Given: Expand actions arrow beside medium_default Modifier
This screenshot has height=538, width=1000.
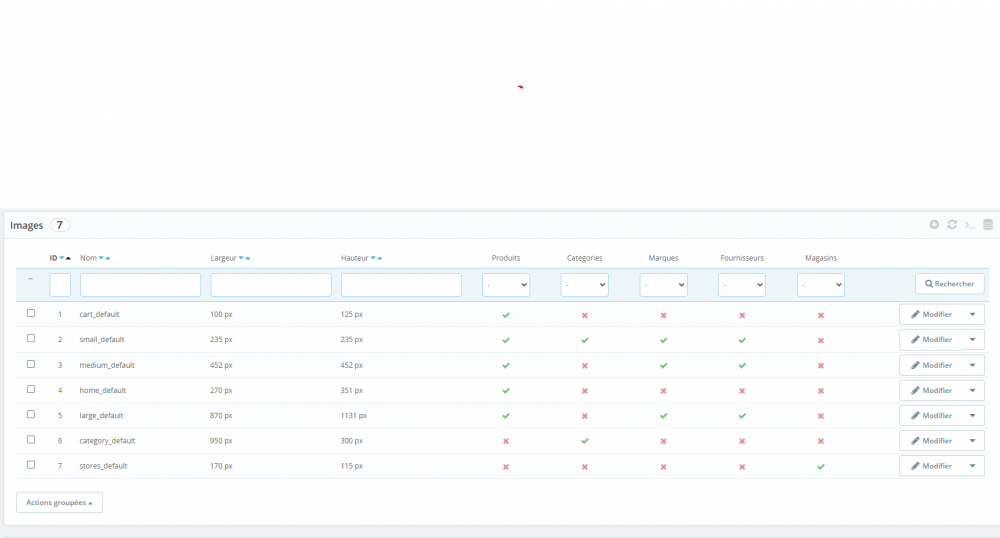Looking at the screenshot, I should tap(973, 365).
